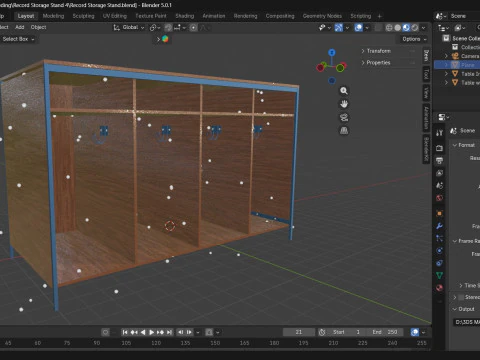The image size is (480, 360).
Task: Open the Tool properties tab icon
Action: click(439, 133)
